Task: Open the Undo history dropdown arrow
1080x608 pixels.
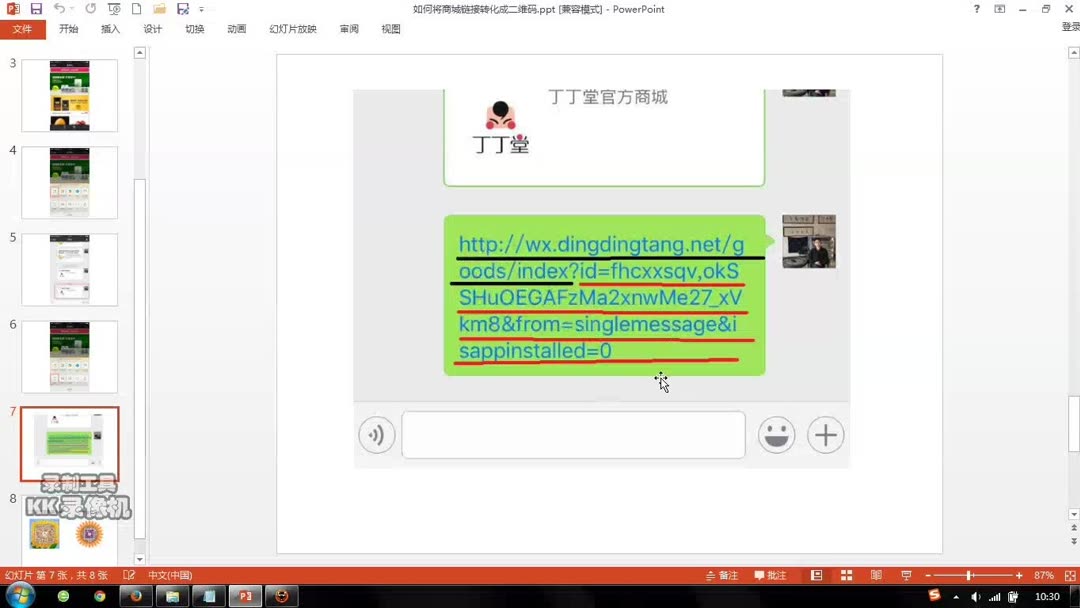Action: (71, 9)
